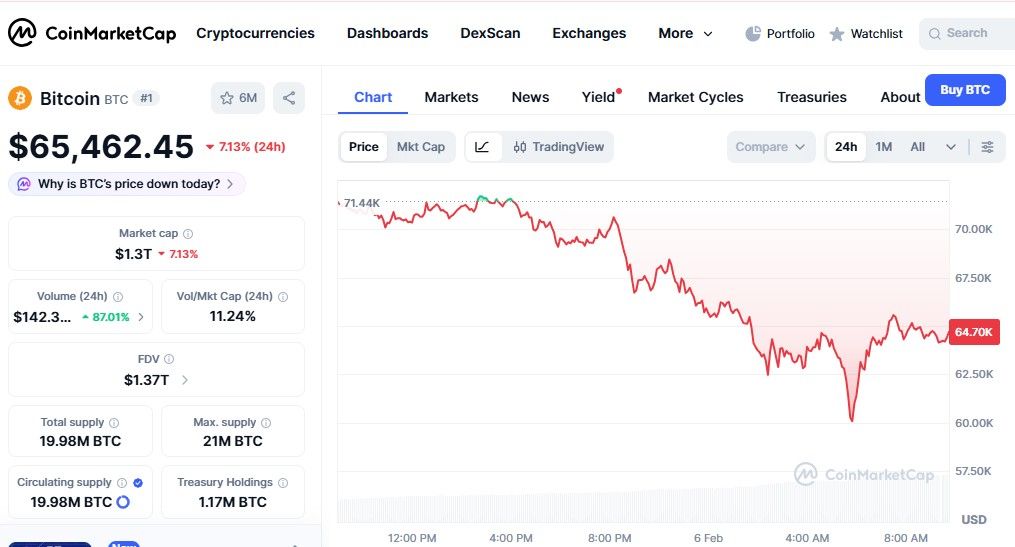The image size is (1015, 547).
Task: Expand the Compare dropdown
Action: [x=770, y=147]
